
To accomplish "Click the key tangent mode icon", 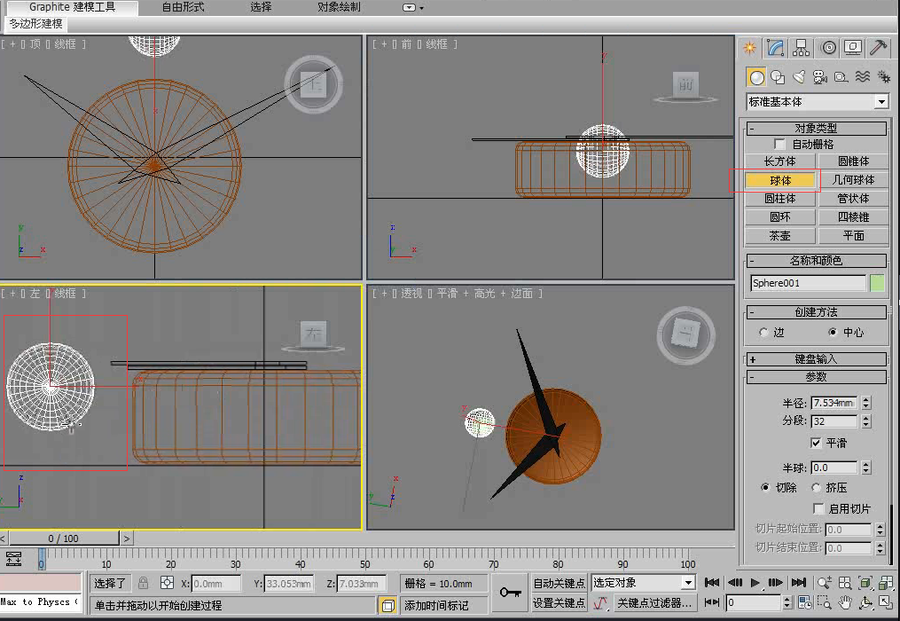I will coord(600,603).
